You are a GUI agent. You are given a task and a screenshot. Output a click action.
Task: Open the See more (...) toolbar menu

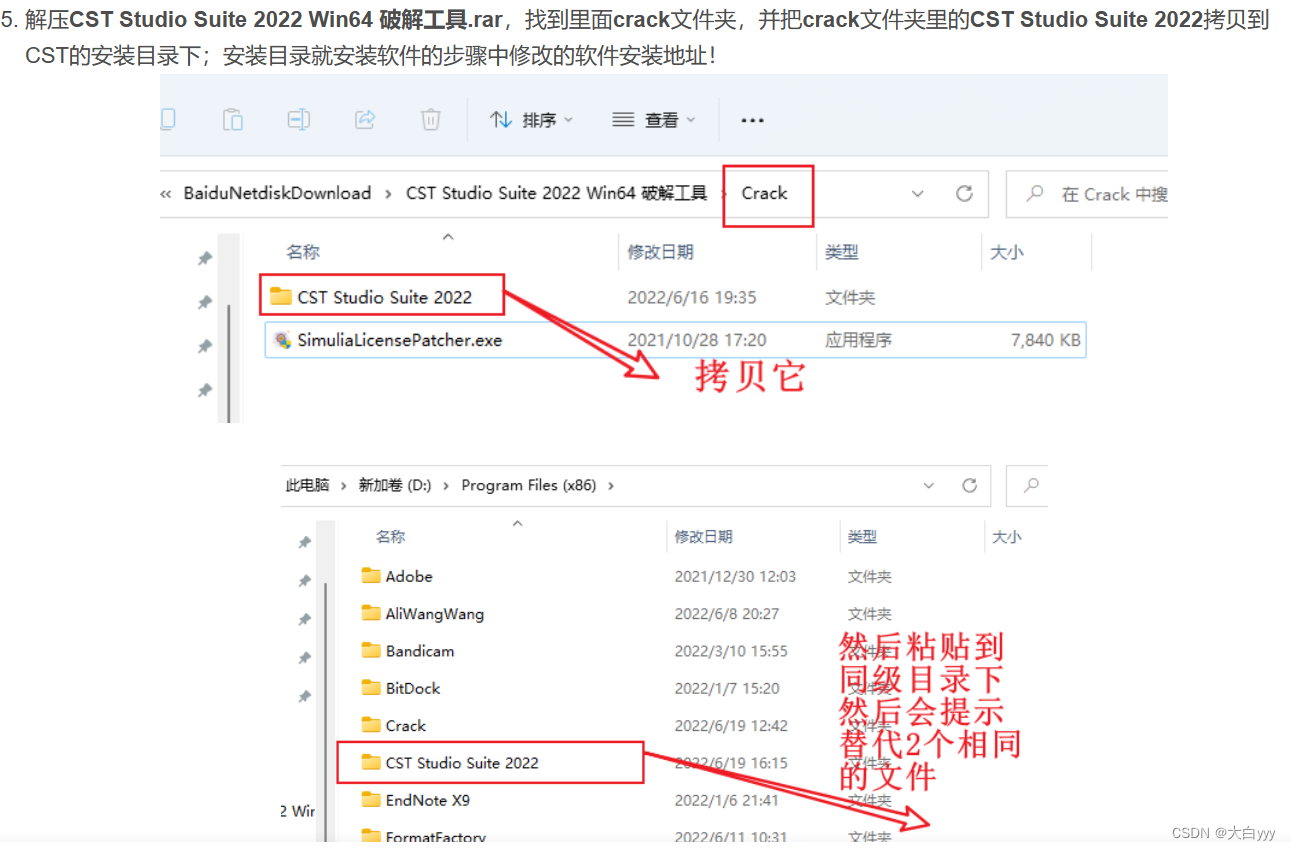pyautogui.click(x=752, y=119)
